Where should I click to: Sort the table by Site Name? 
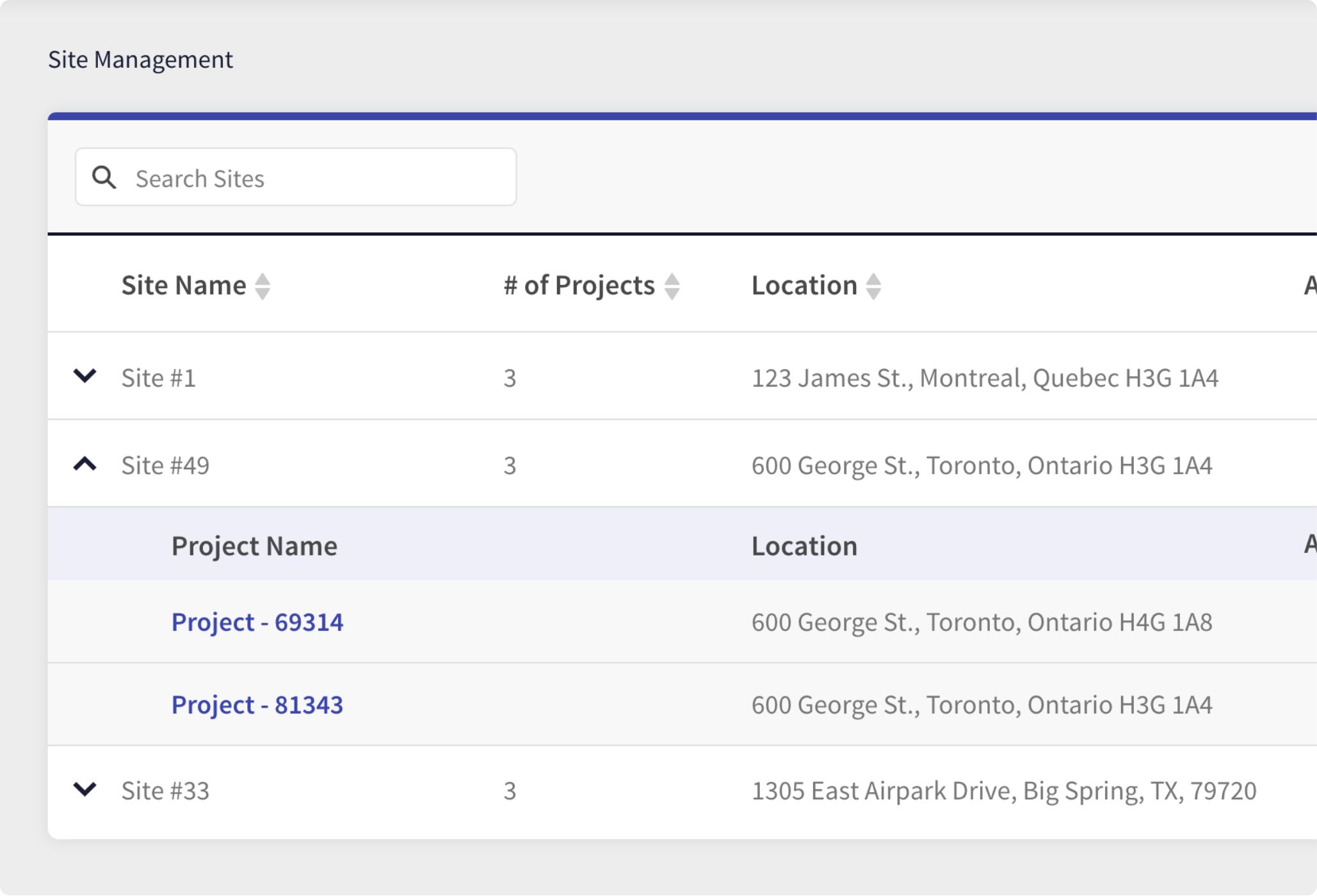pos(262,285)
